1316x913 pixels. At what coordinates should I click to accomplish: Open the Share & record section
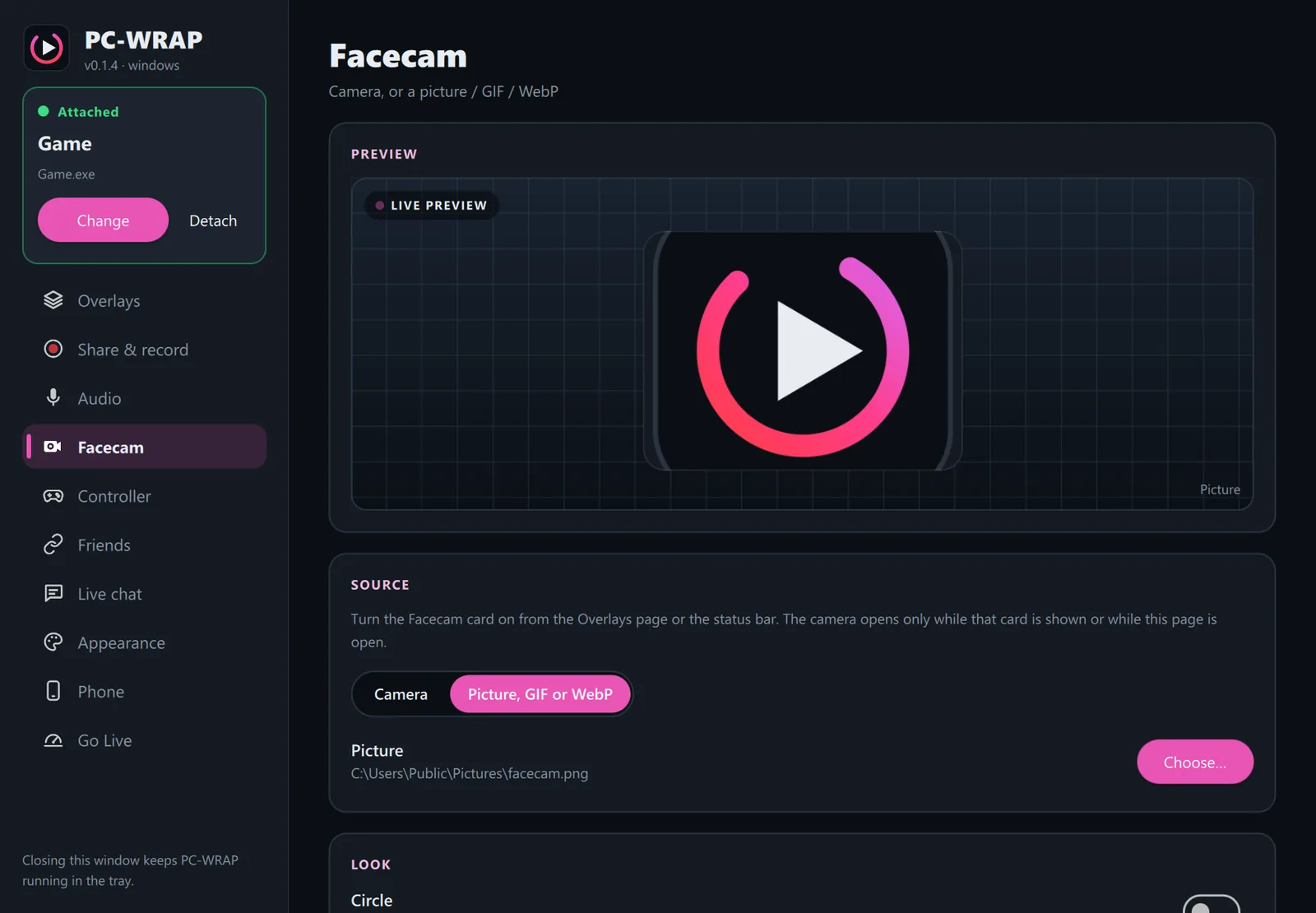click(x=144, y=350)
